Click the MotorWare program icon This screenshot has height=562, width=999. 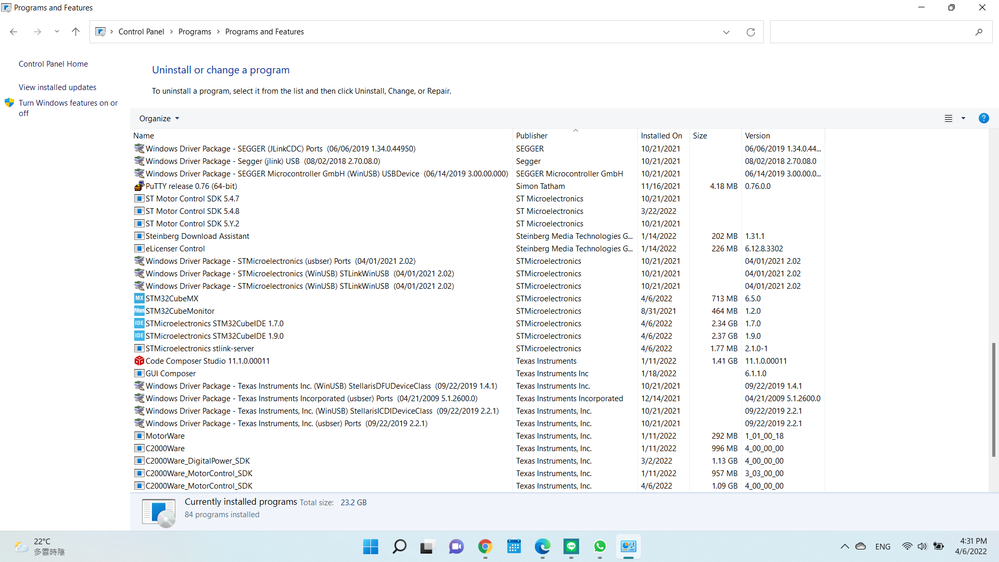click(x=139, y=436)
